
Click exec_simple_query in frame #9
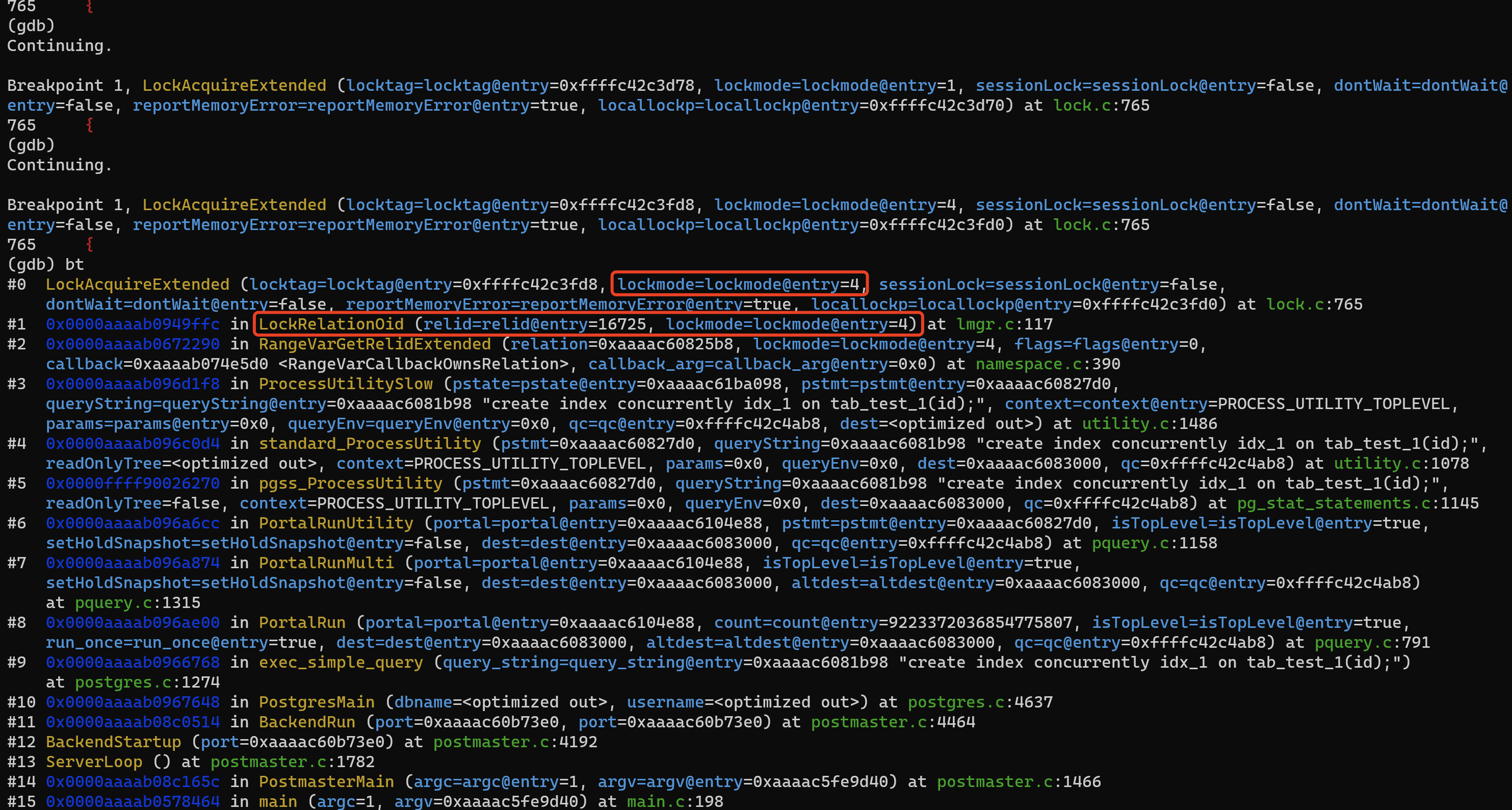(x=341, y=663)
